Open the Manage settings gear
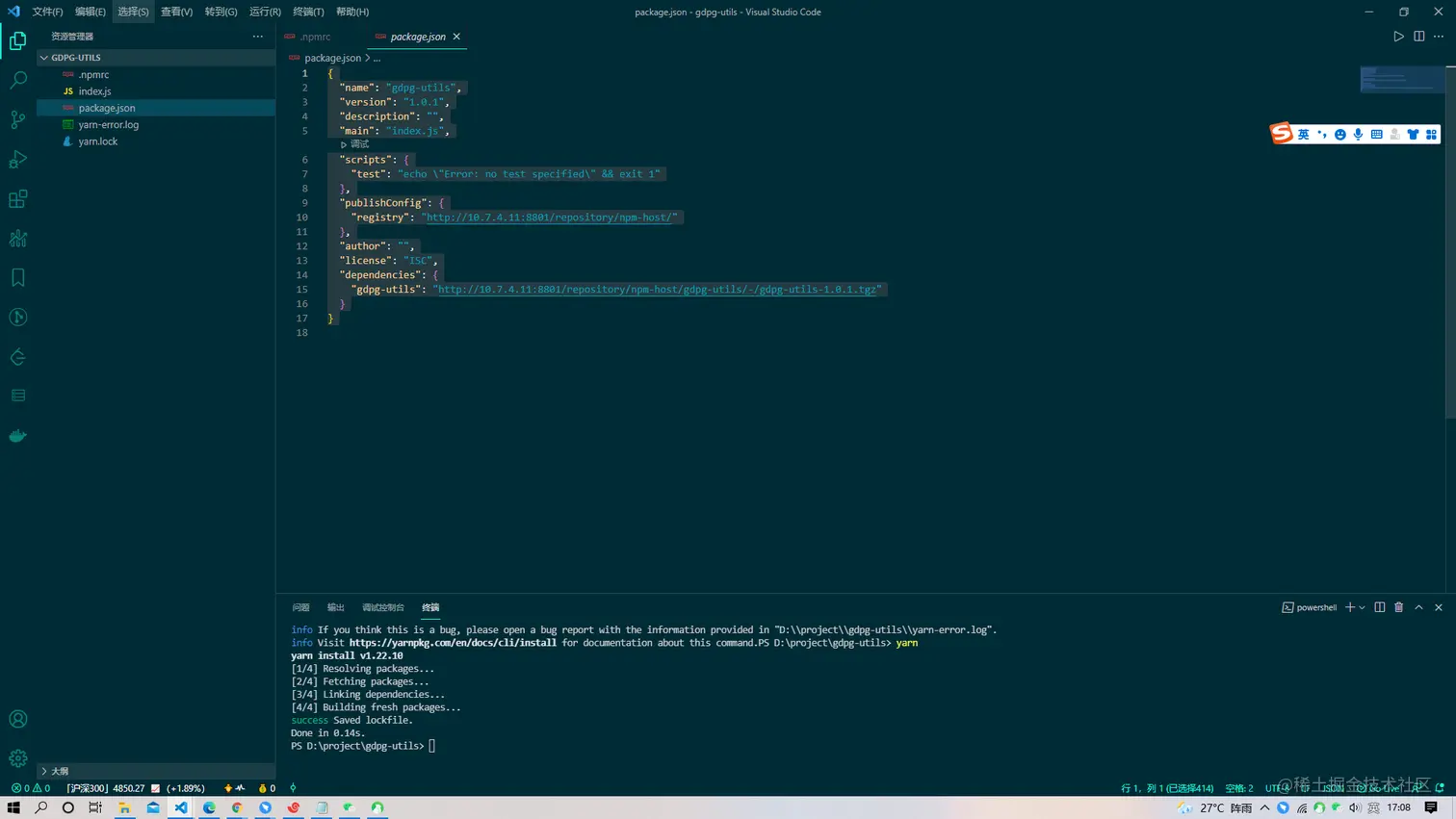The height and width of the screenshot is (819, 1456). 17,758
